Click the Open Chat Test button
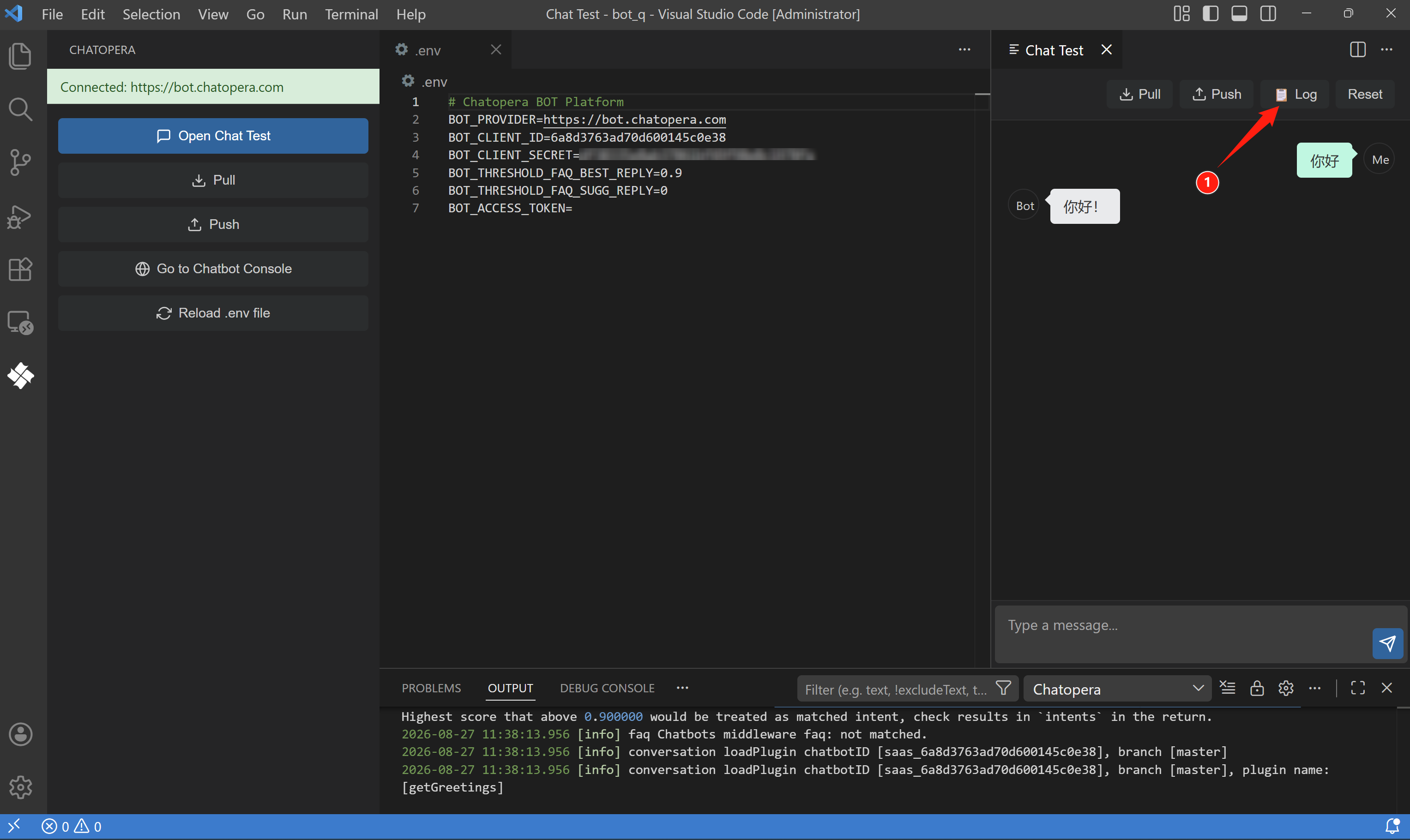The width and height of the screenshot is (1410, 840). [x=213, y=136]
